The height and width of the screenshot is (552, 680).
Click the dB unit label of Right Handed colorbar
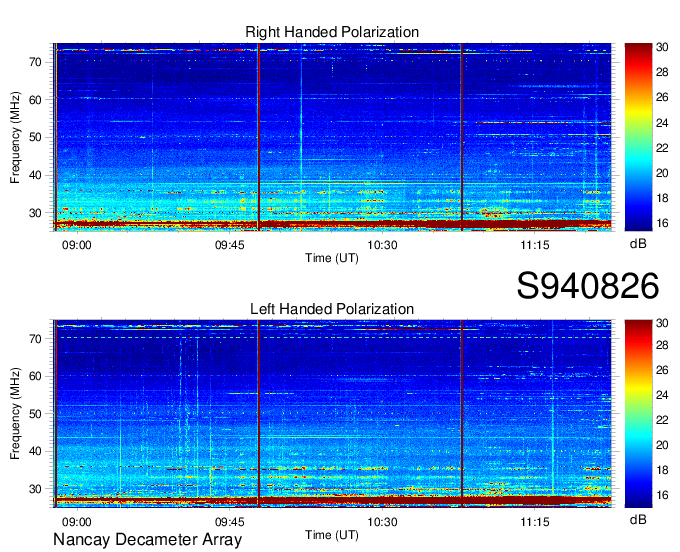pyautogui.click(x=638, y=244)
